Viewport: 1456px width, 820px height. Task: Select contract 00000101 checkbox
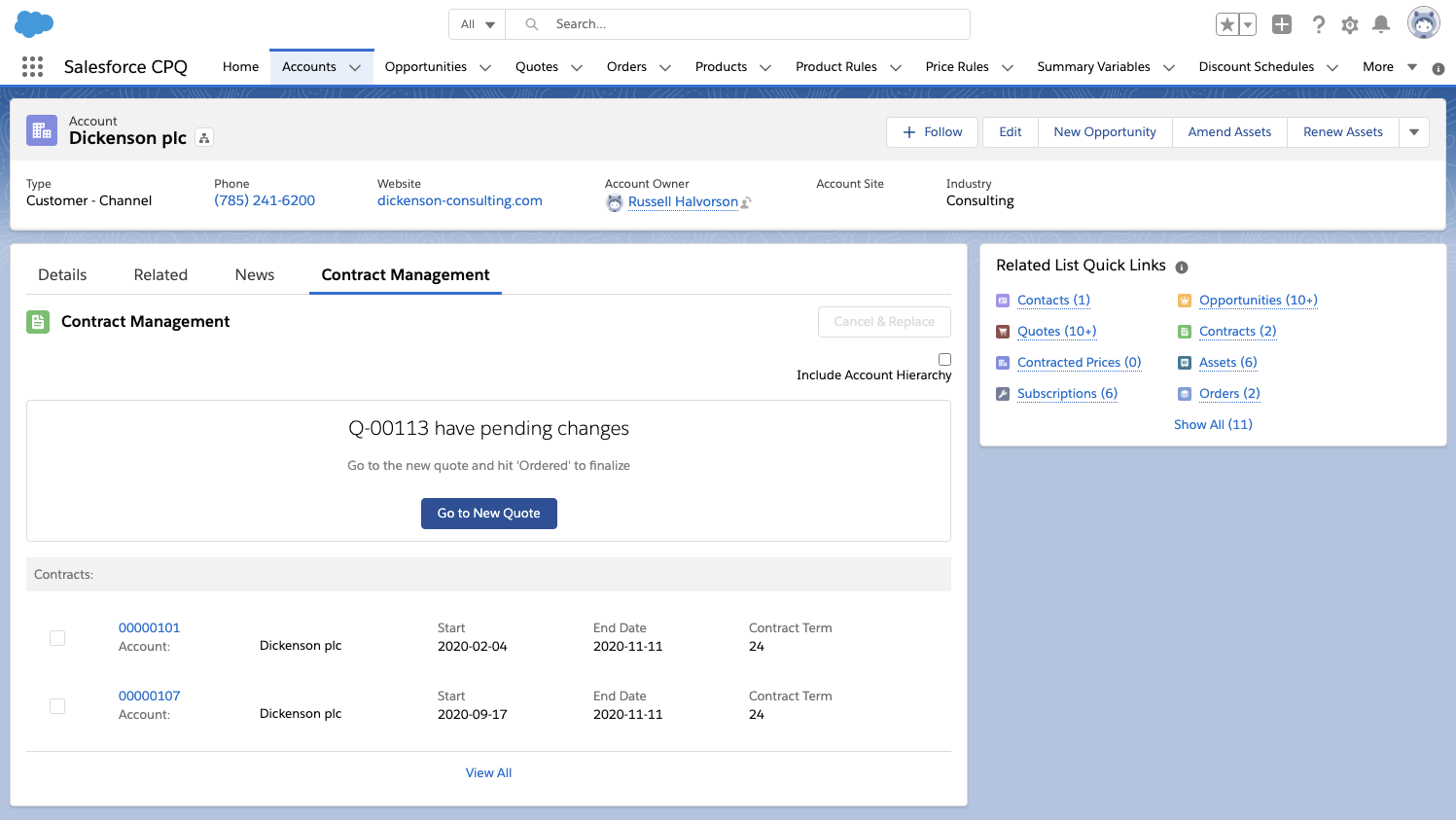[x=56, y=637]
